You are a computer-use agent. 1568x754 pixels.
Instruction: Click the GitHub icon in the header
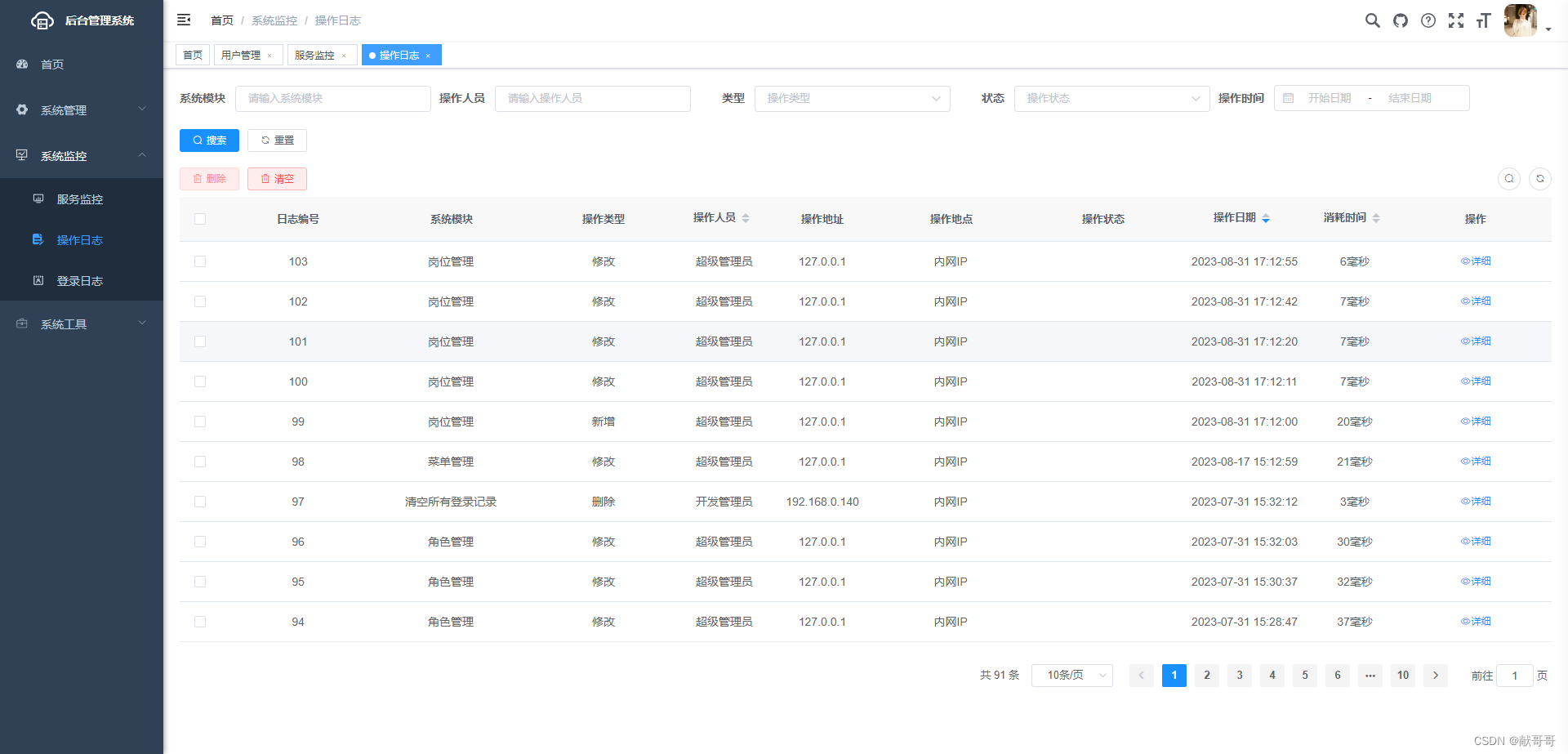click(1401, 20)
